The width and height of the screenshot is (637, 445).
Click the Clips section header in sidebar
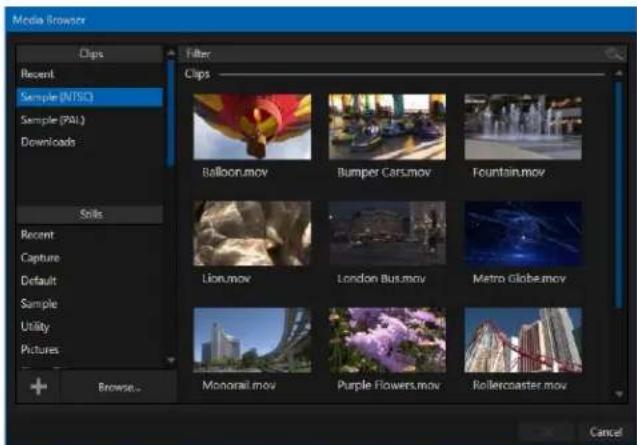pos(90,54)
